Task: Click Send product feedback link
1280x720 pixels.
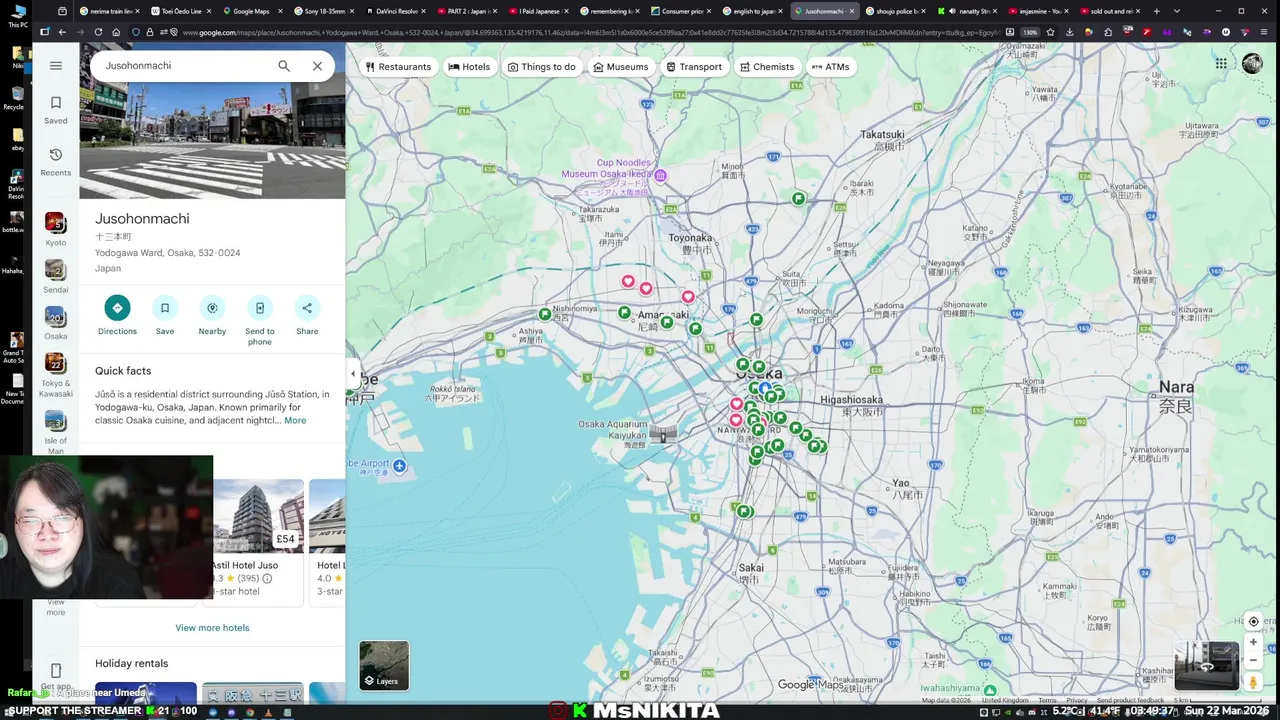Action: pyautogui.click(x=1130, y=700)
